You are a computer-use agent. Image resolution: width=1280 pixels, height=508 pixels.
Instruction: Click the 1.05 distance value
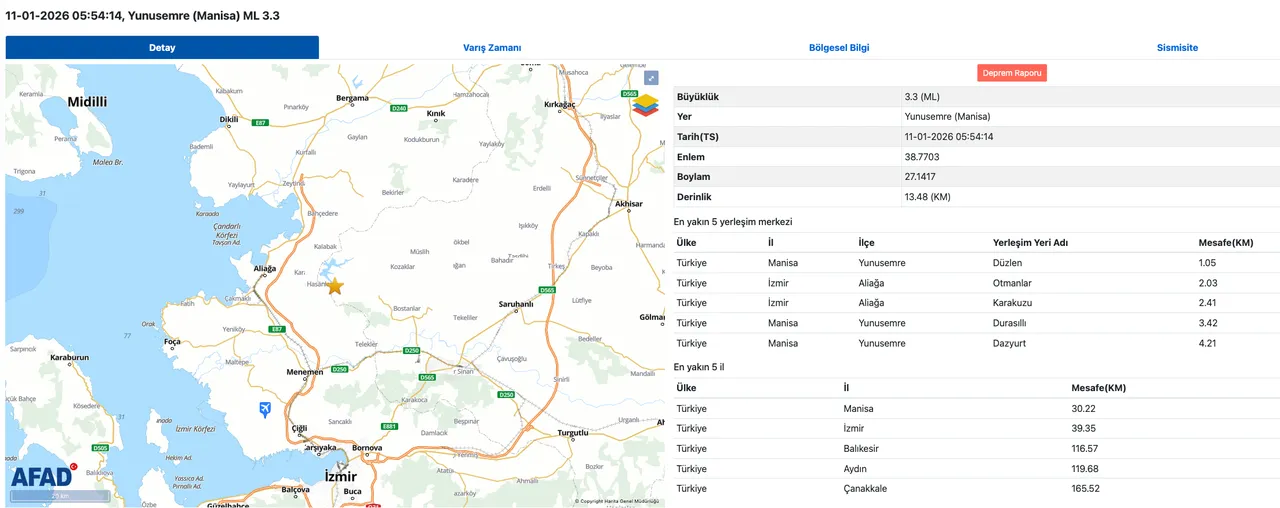(x=1207, y=263)
